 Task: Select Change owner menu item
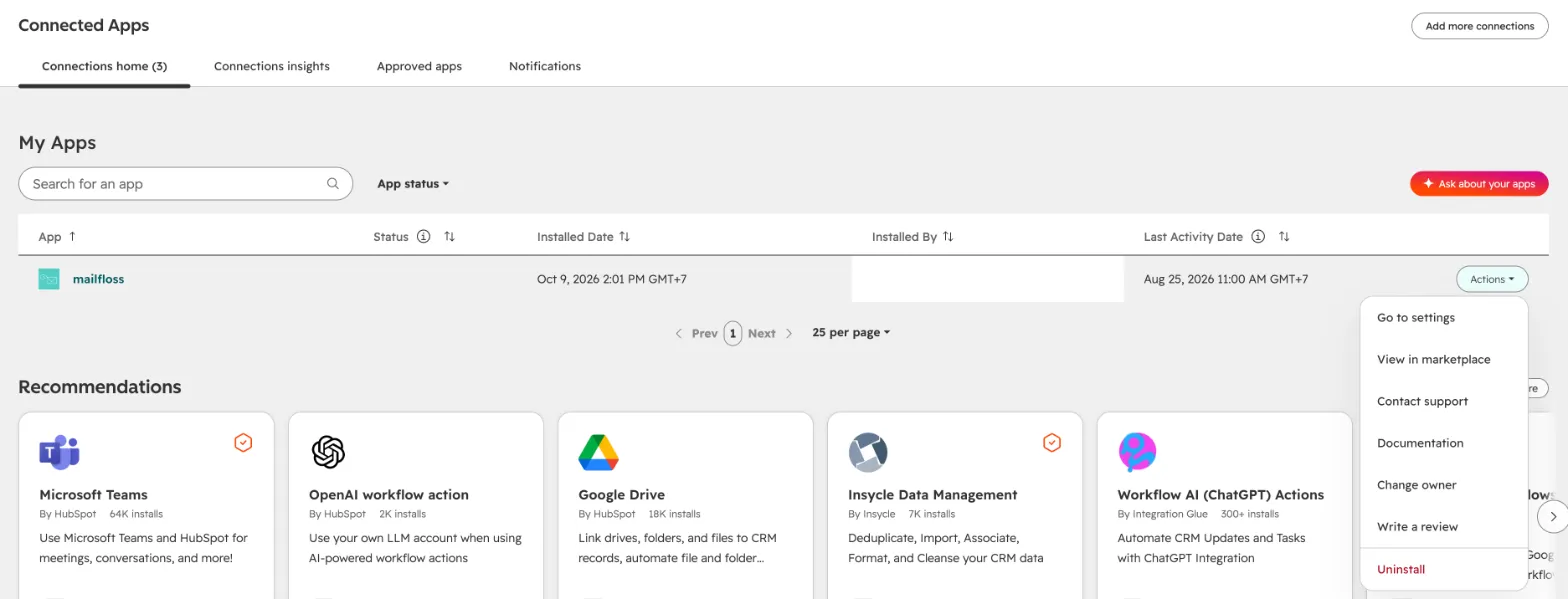point(1444,485)
